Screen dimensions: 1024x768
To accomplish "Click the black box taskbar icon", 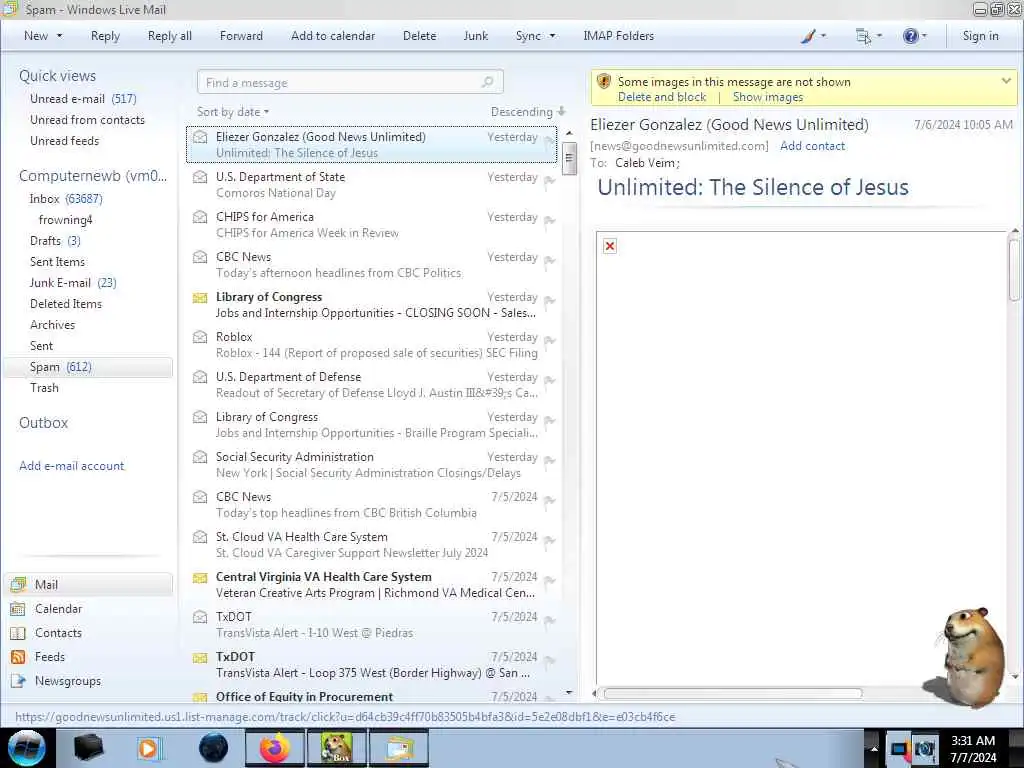I will coord(88,748).
